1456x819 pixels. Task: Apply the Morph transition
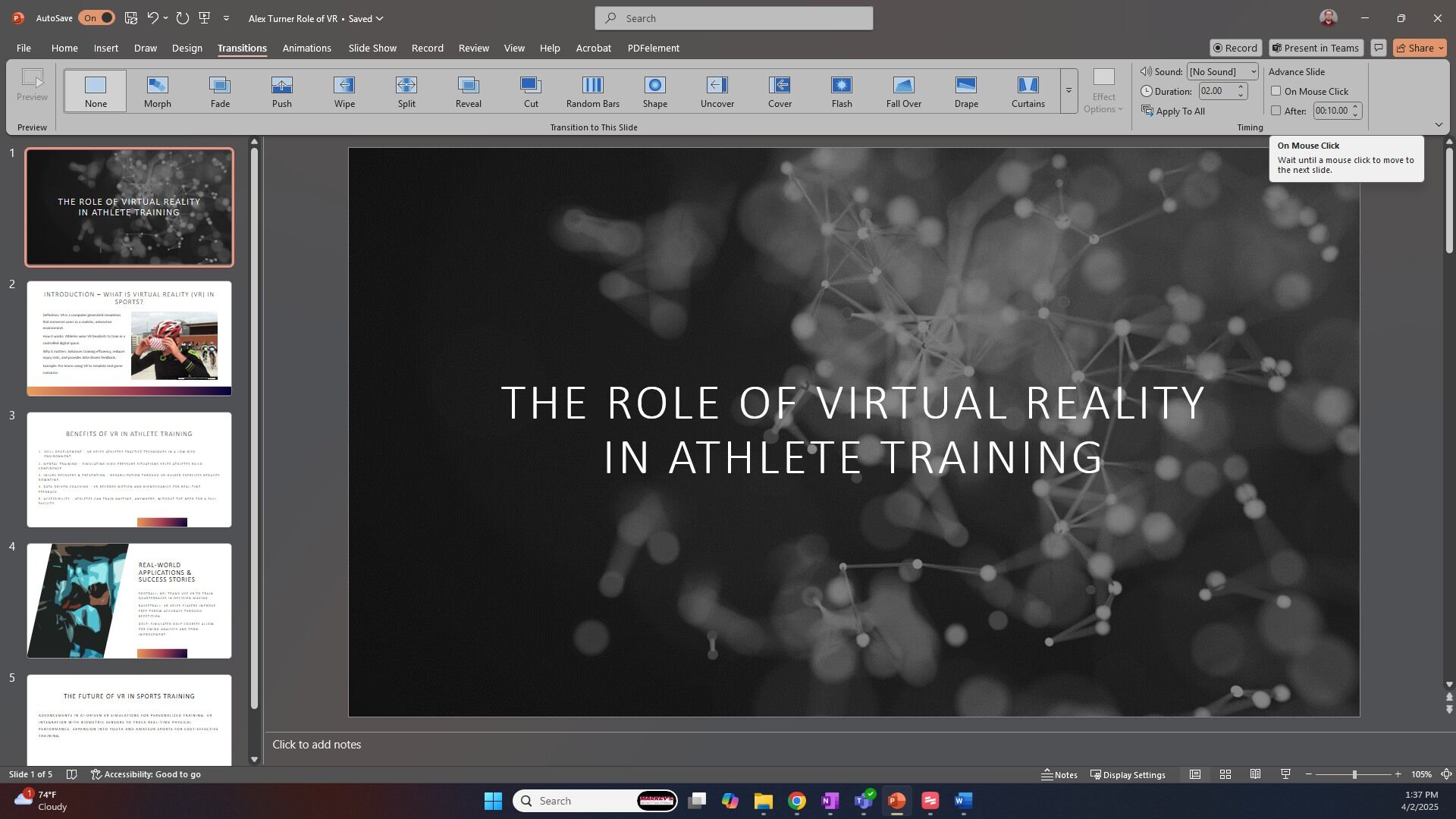(158, 91)
